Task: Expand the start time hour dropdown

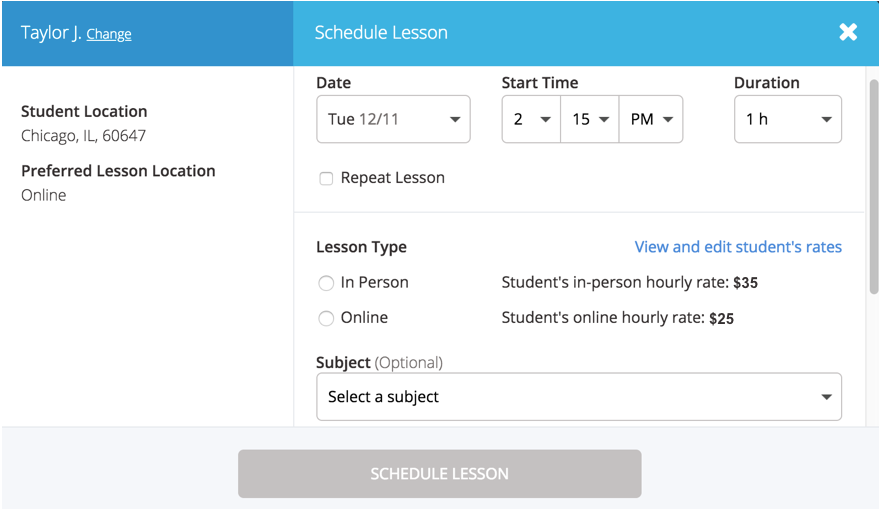Action: coord(531,120)
